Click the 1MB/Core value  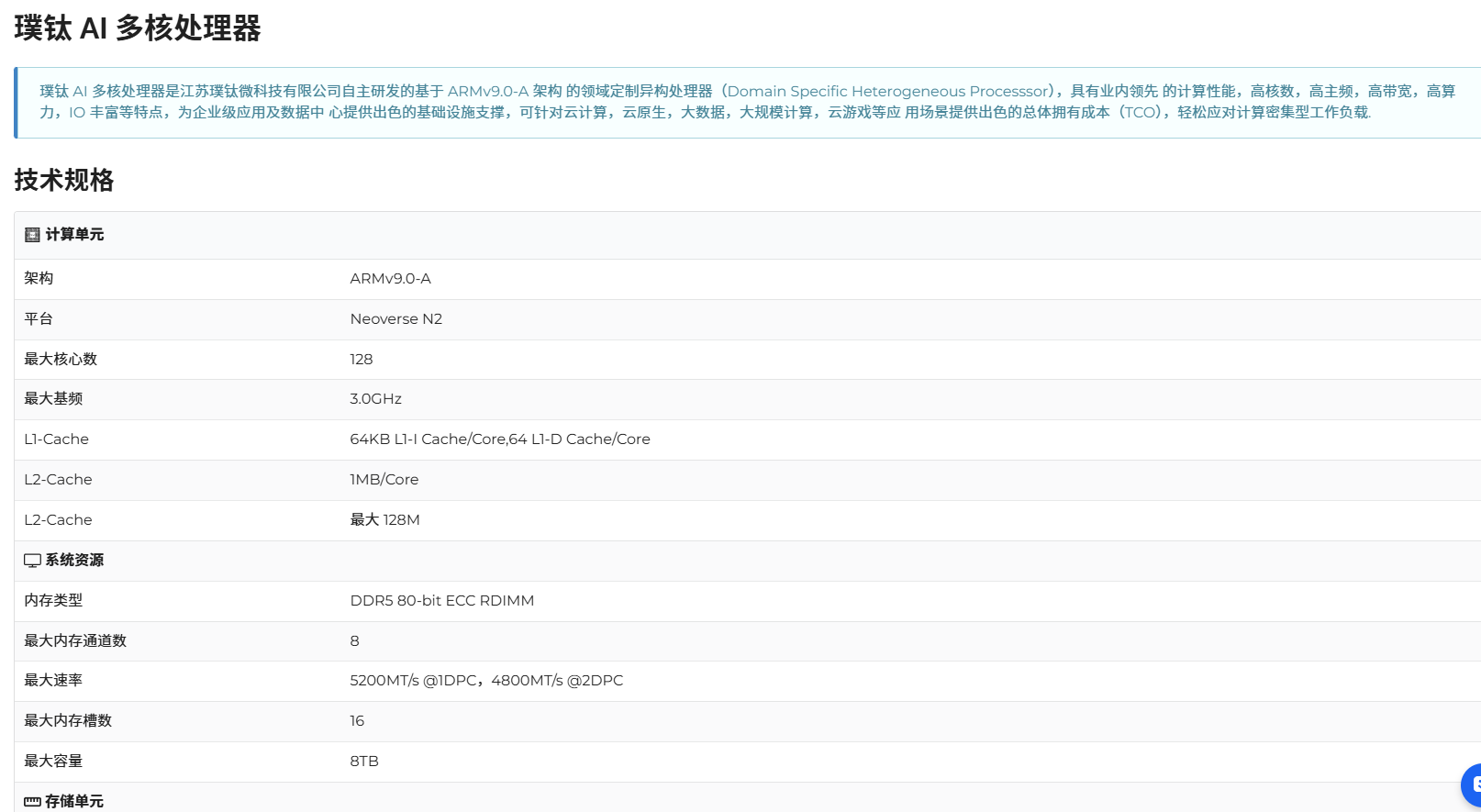point(384,480)
